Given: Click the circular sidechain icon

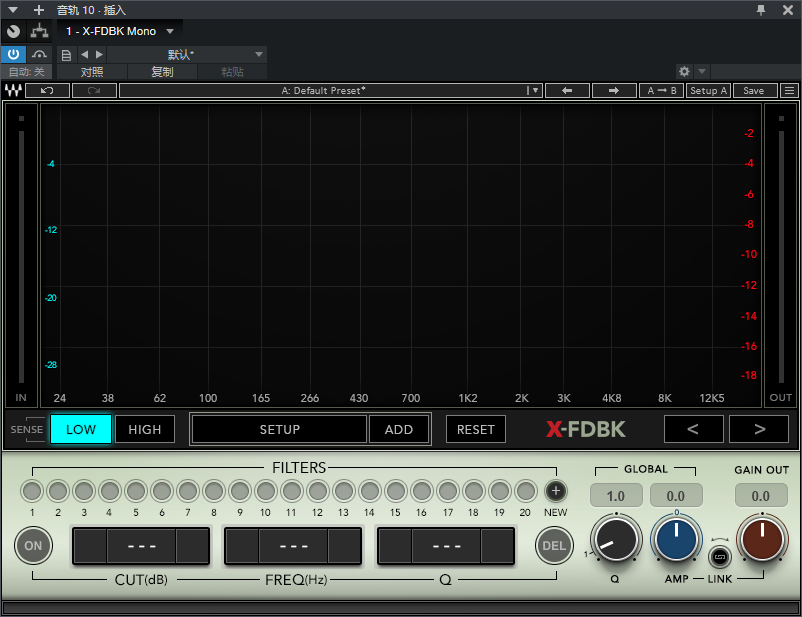Looking at the screenshot, I should [13, 31].
